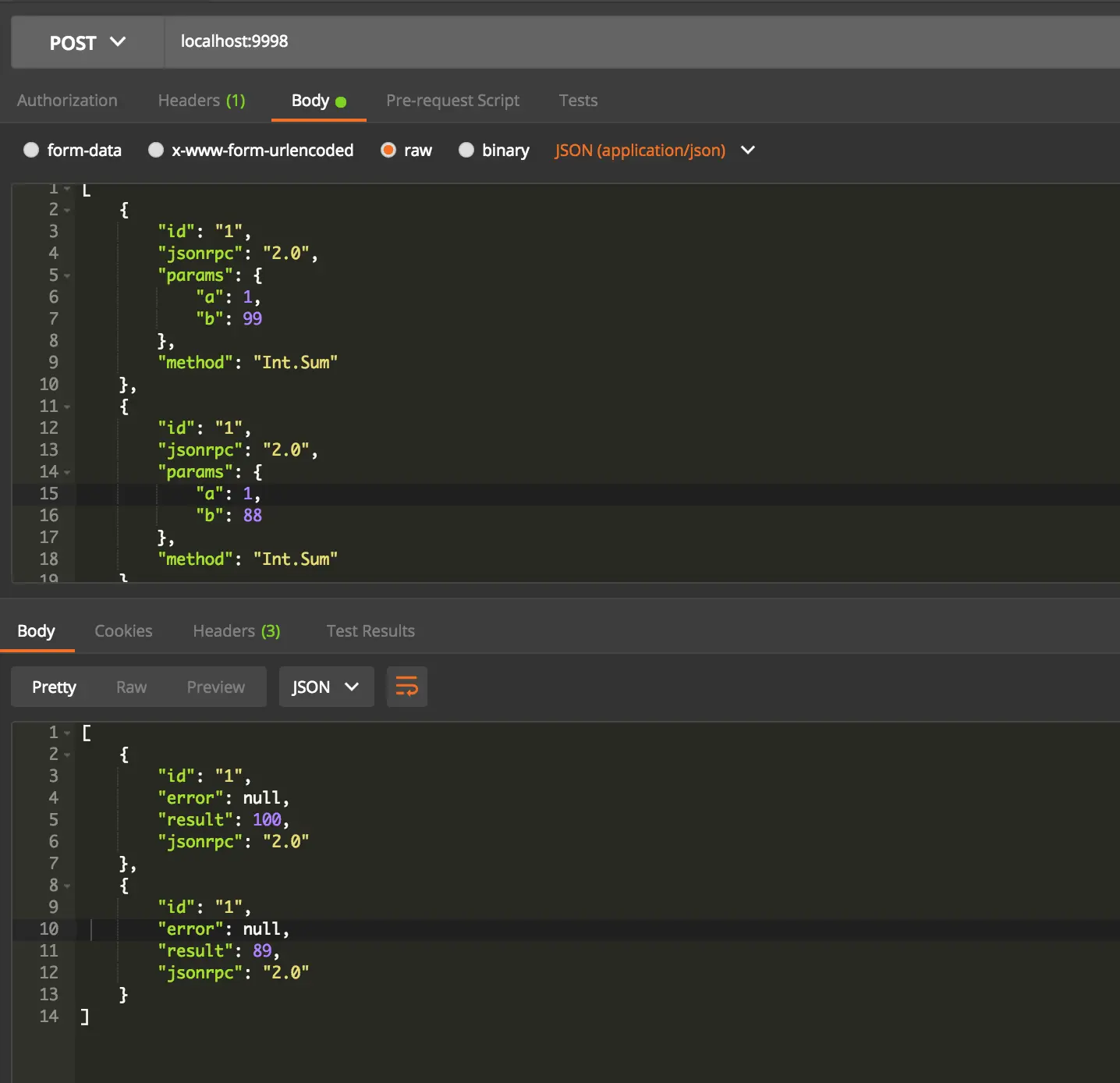Click line number 10 in the request editor gutter
This screenshot has height=1083, width=1120.
pos(49,384)
